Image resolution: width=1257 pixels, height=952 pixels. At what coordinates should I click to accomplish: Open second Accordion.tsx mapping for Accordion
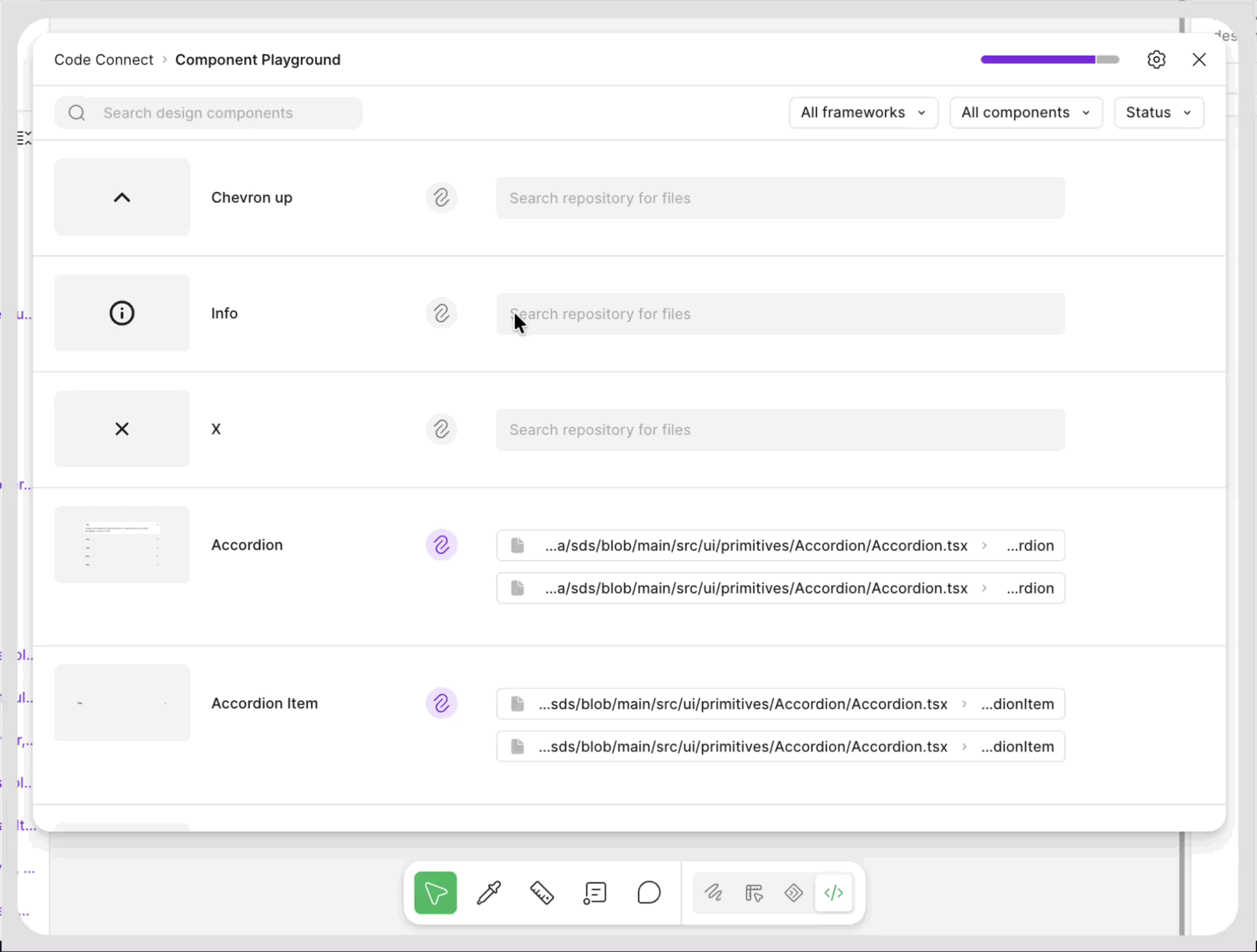pyautogui.click(x=780, y=588)
